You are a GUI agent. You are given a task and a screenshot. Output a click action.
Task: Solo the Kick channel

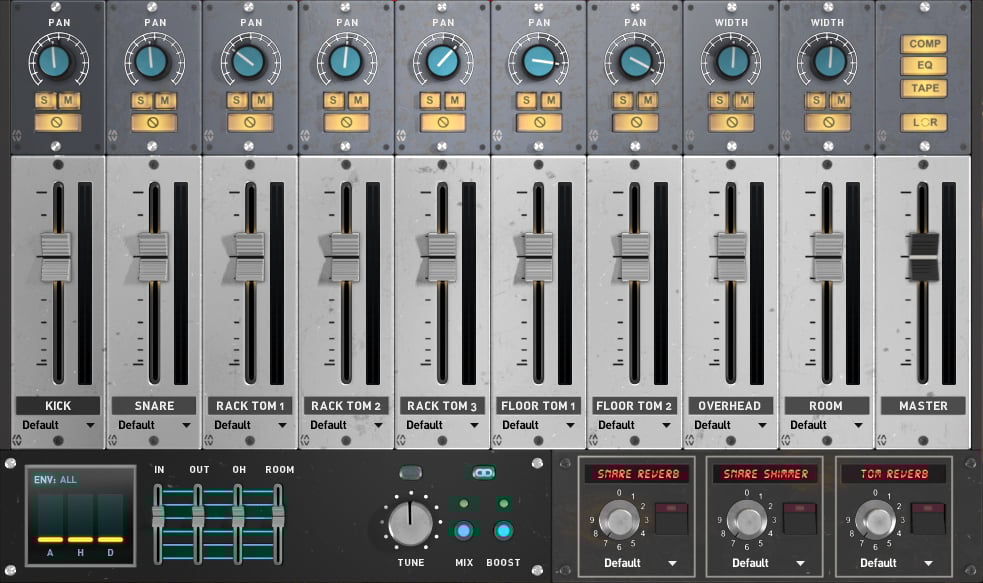[45, 100]
